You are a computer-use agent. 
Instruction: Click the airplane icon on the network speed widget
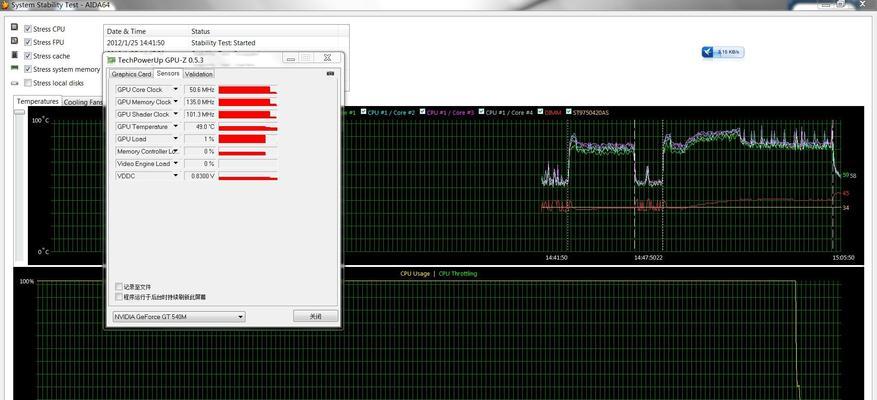coord(708,52)
